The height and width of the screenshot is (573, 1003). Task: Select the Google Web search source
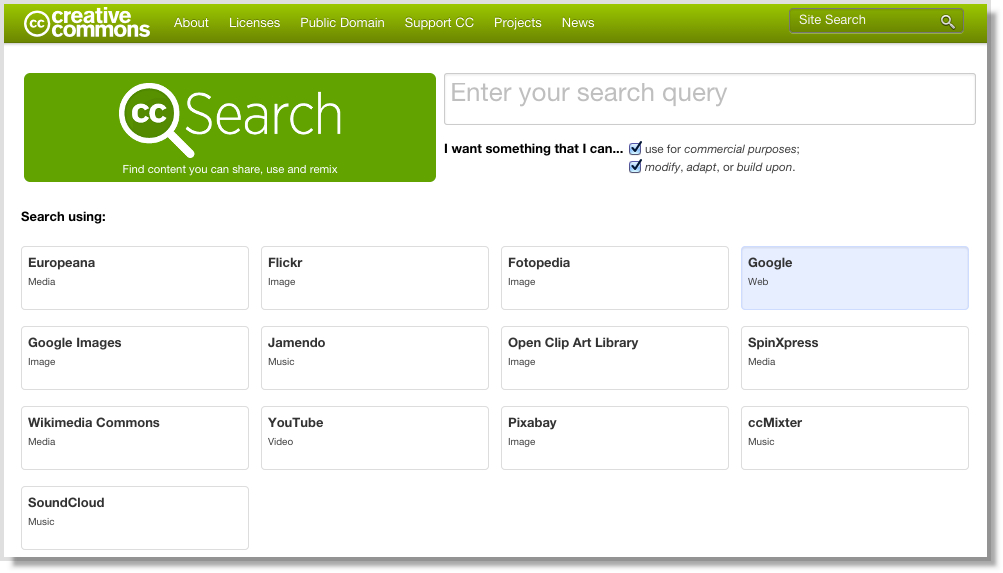pyautogui.click(x=855, y=278)
